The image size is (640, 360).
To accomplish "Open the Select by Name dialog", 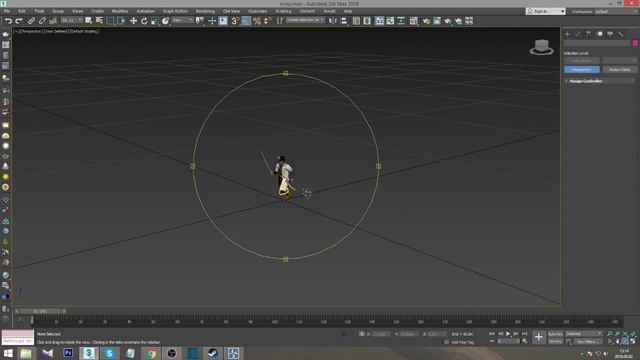I will pyautogui.click(x=99, y=21).
